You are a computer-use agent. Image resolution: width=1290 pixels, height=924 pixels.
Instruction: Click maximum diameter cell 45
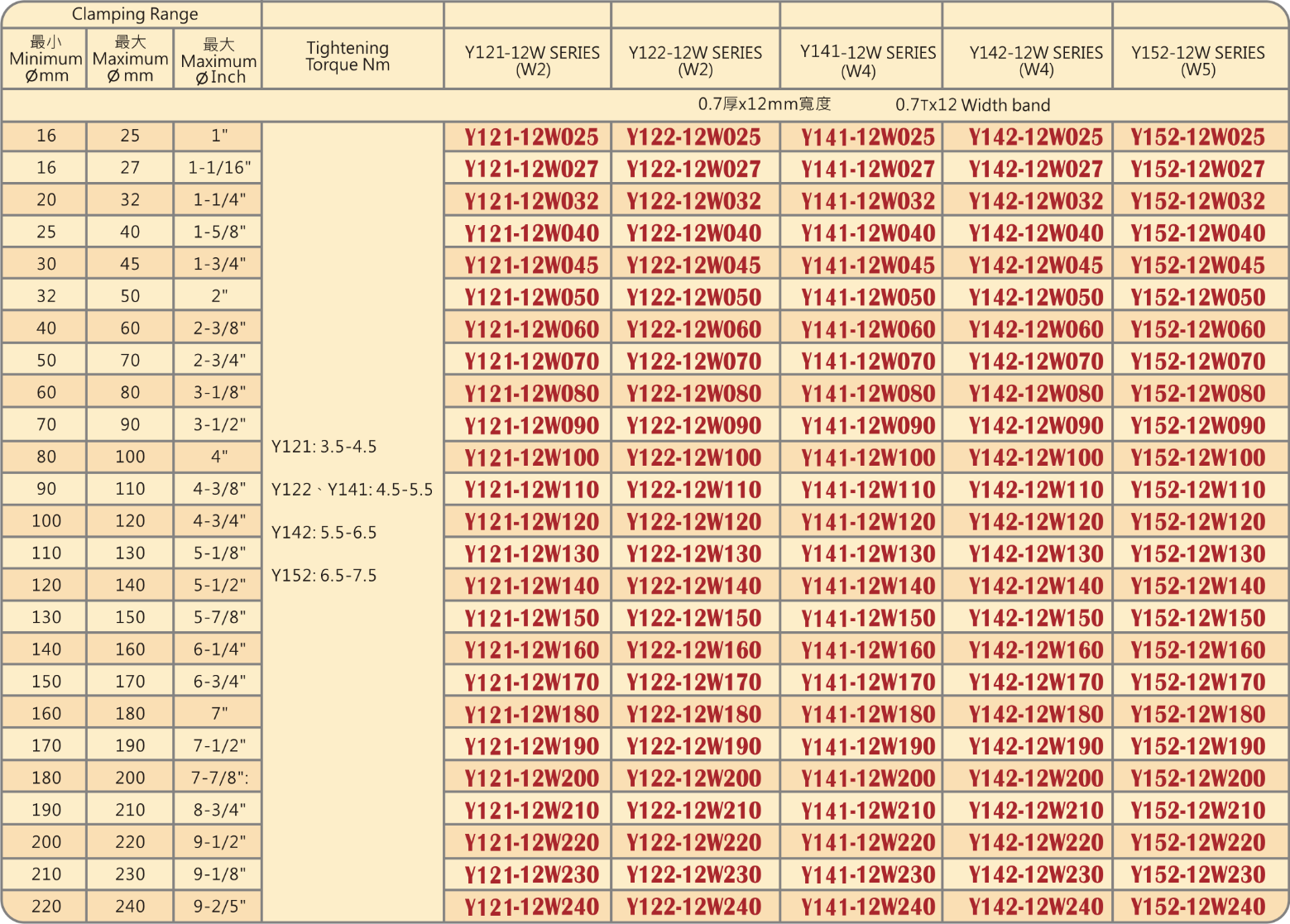tap(130, 264)
